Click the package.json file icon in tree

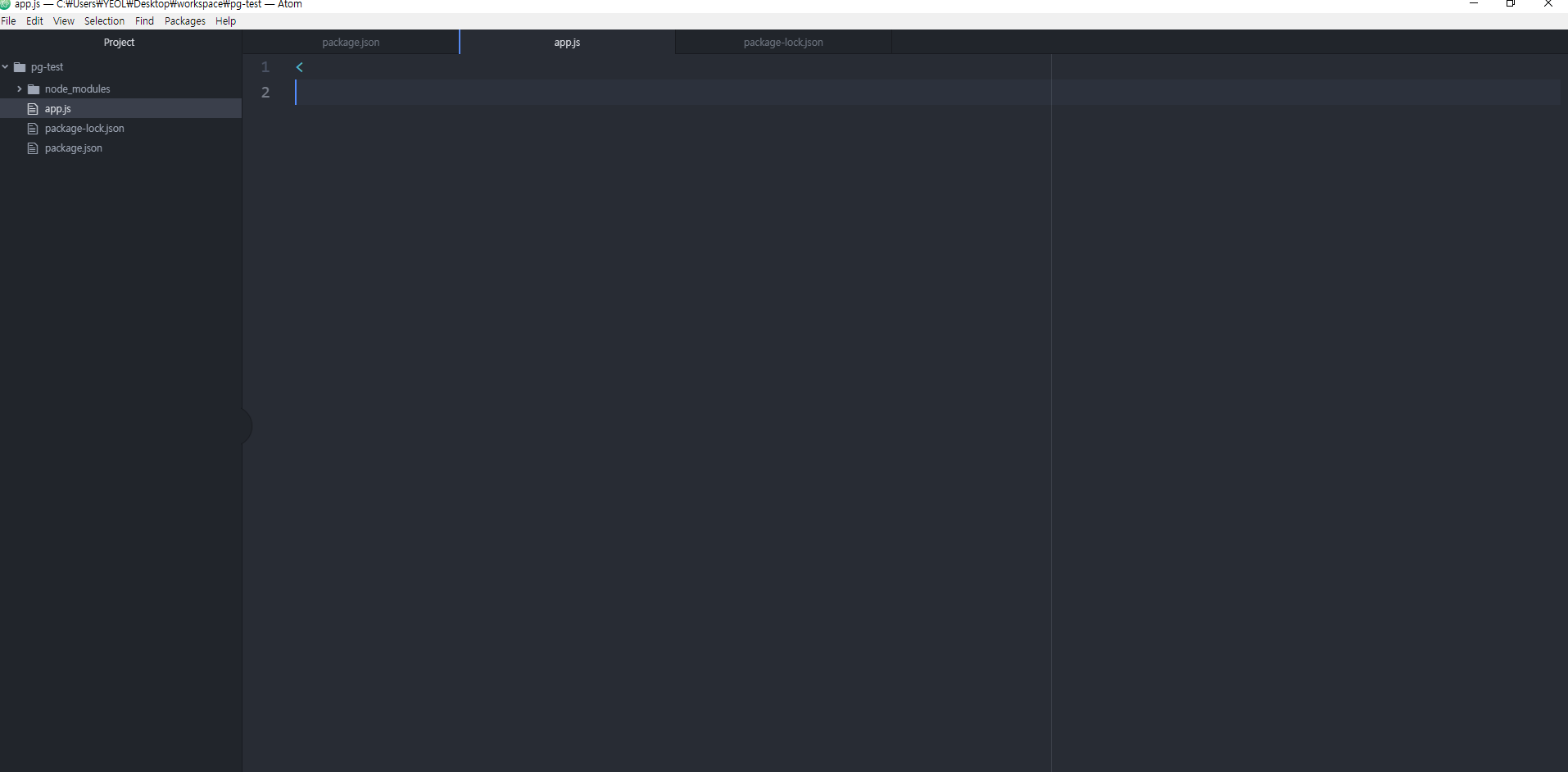pos(33,148)
